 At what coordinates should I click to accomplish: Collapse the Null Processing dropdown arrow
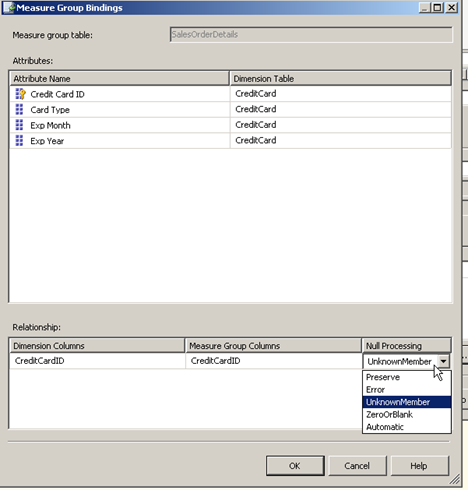443,361
